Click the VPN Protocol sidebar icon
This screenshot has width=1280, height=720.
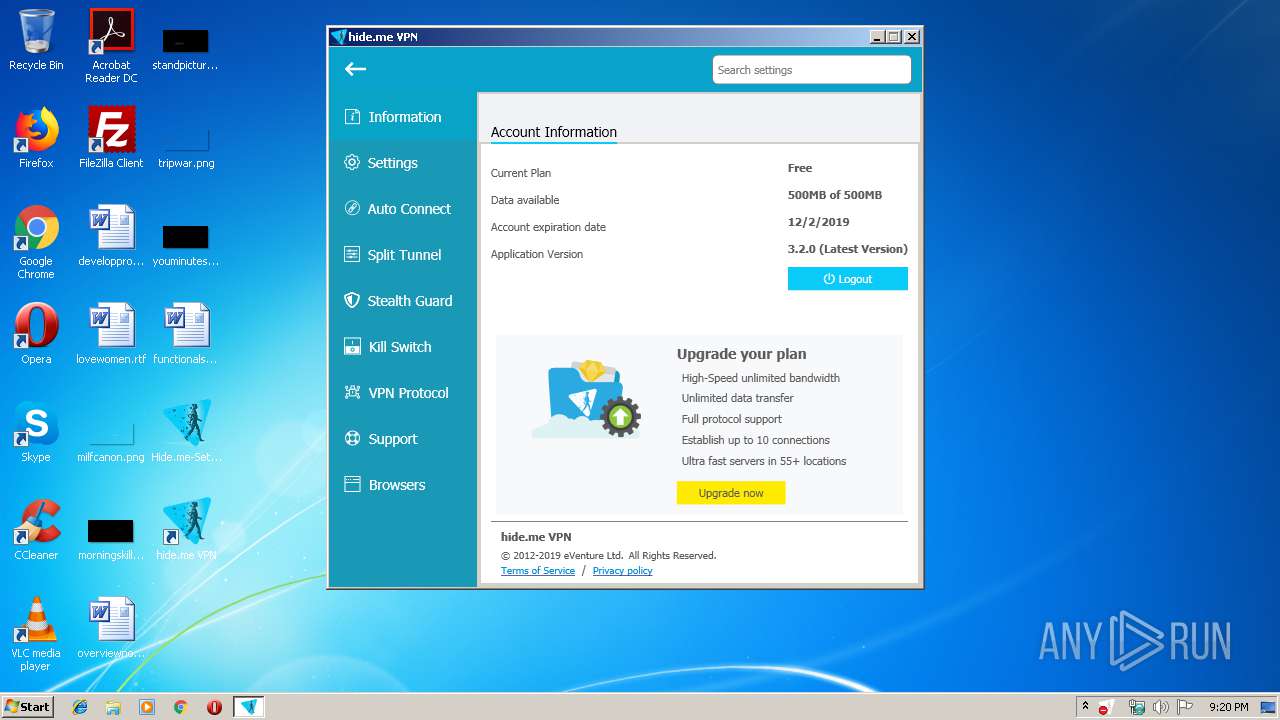(x=352, y=393)
